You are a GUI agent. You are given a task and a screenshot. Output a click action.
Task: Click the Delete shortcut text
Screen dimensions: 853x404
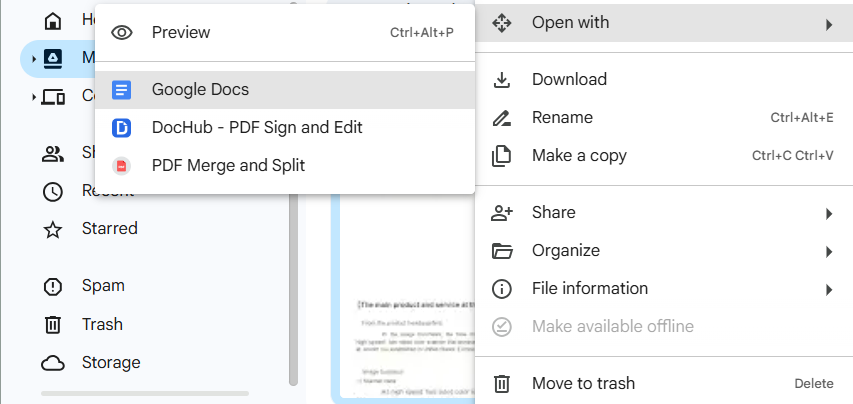[814, 384]
